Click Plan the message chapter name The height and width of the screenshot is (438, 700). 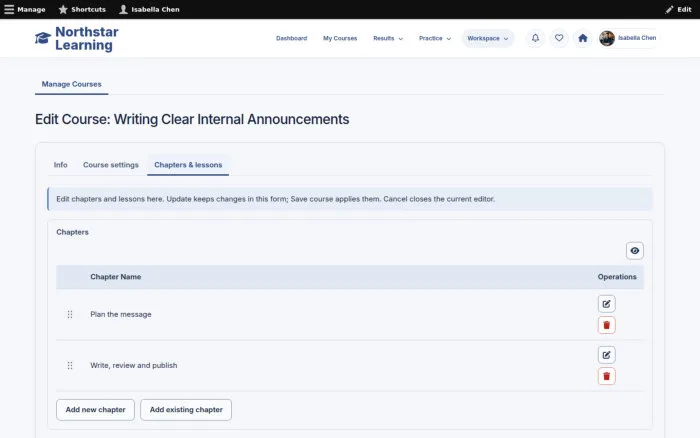click(121, 314)
